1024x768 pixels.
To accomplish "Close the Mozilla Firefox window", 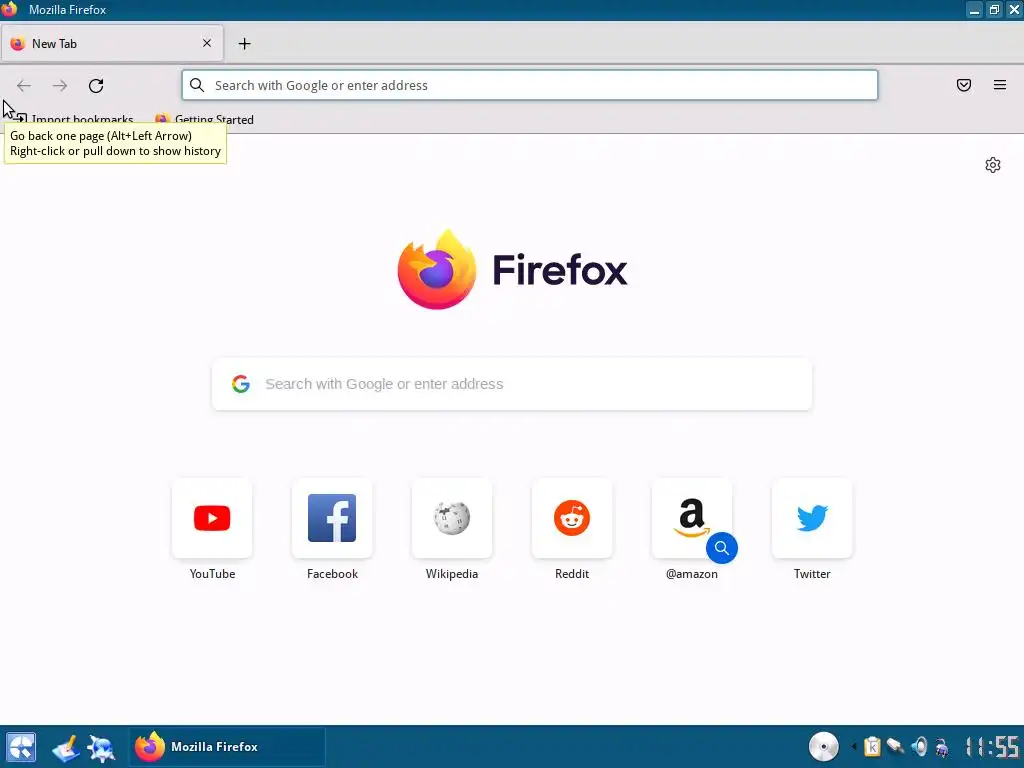I will pyautogui.click(x=1014, y=10).
